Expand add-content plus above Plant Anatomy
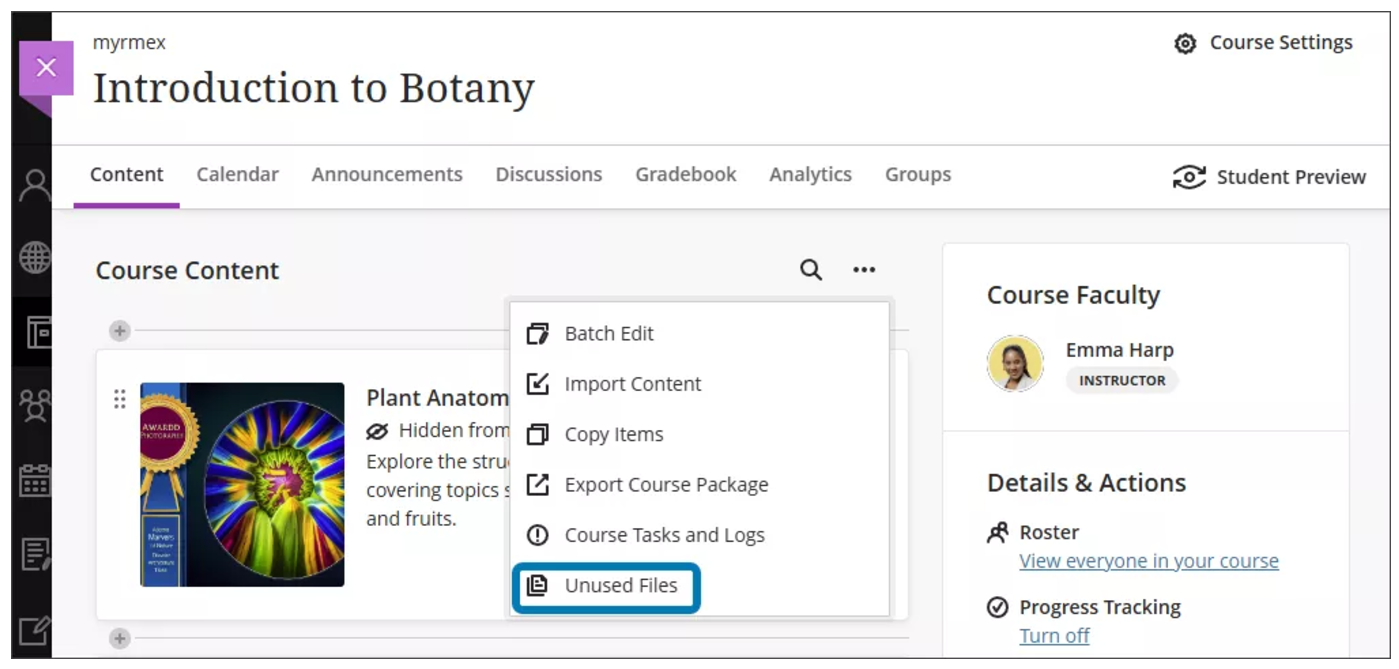Image resolution: width=1399 pixels, height=669 pixels. [x=120, y=331]
